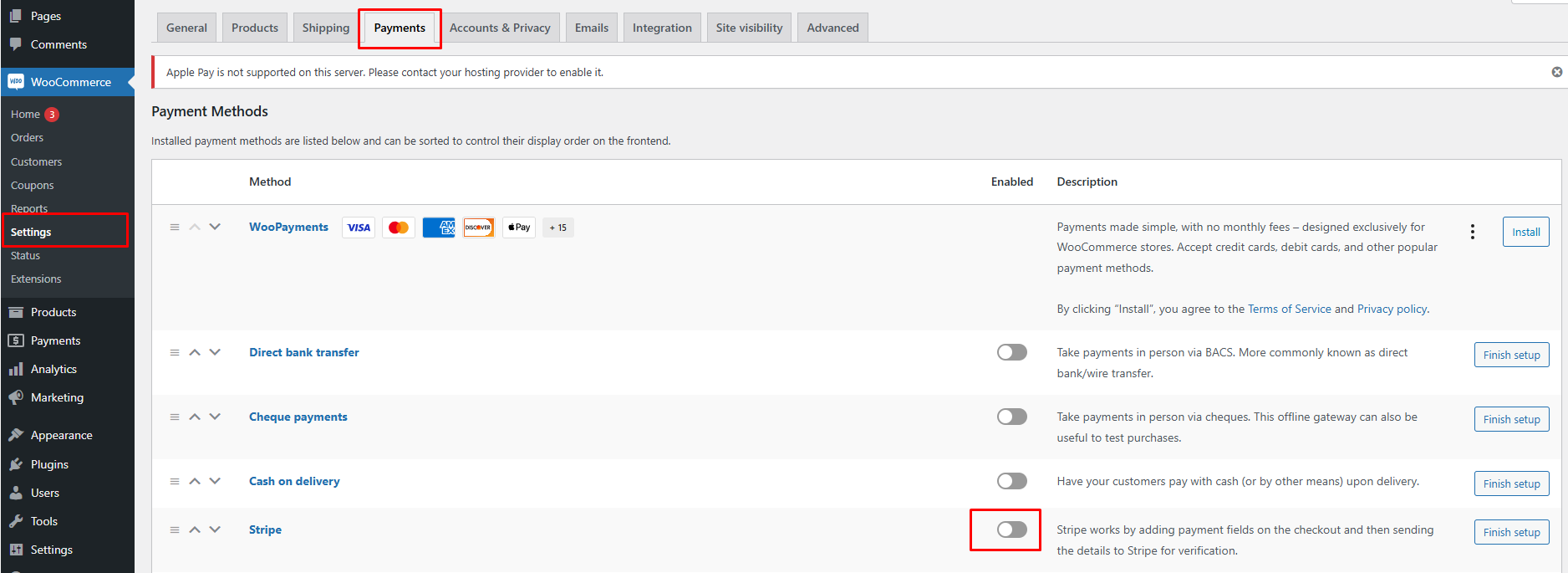Dismiss the Apple Pay notice
The height and width of the screenshot is (573, 1568).
tap(1556, 72)
